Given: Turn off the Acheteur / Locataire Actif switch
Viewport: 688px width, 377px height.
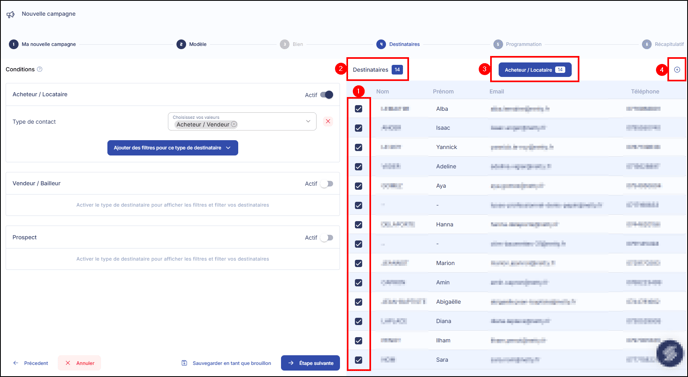Looking at the screenshot, I should (x=327, y=95).
